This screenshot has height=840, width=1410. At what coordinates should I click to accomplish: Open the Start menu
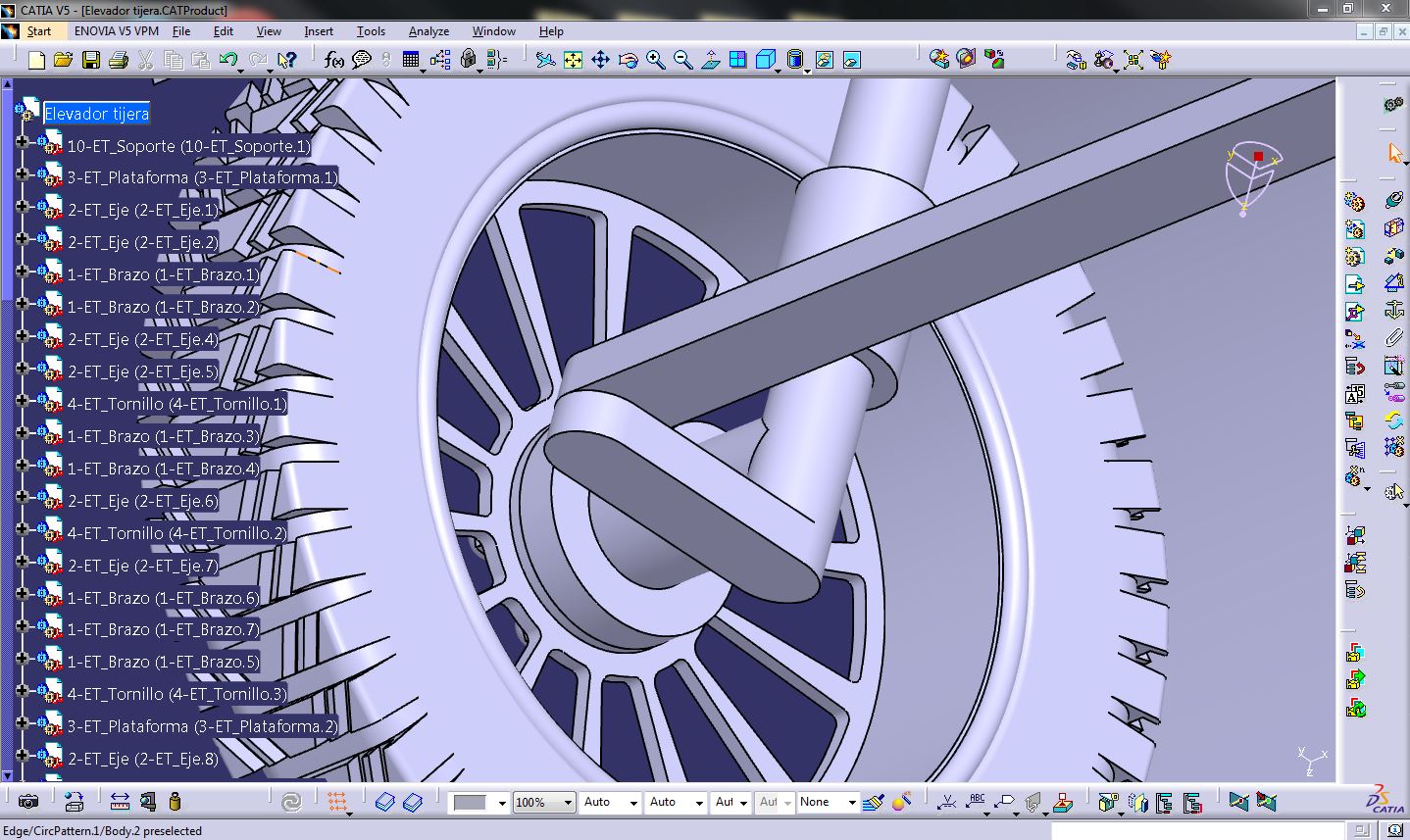point(38,31)
